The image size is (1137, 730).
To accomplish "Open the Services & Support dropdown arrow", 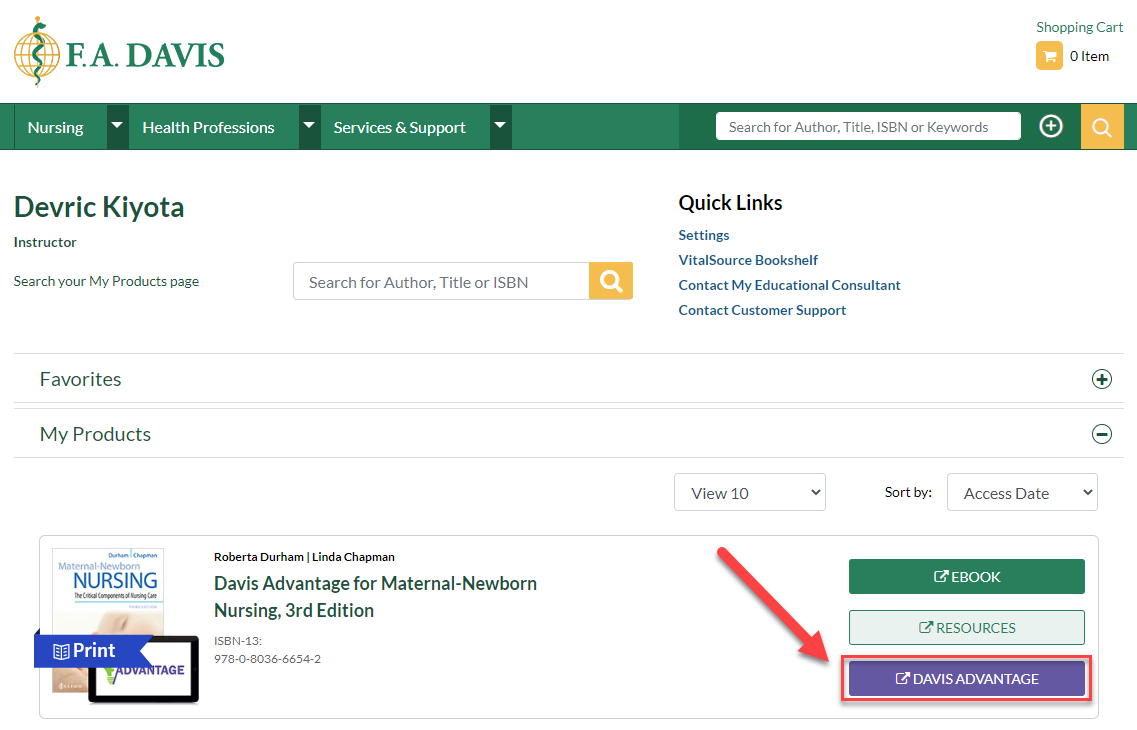I will pyautogui.click(x=500, y=126).
